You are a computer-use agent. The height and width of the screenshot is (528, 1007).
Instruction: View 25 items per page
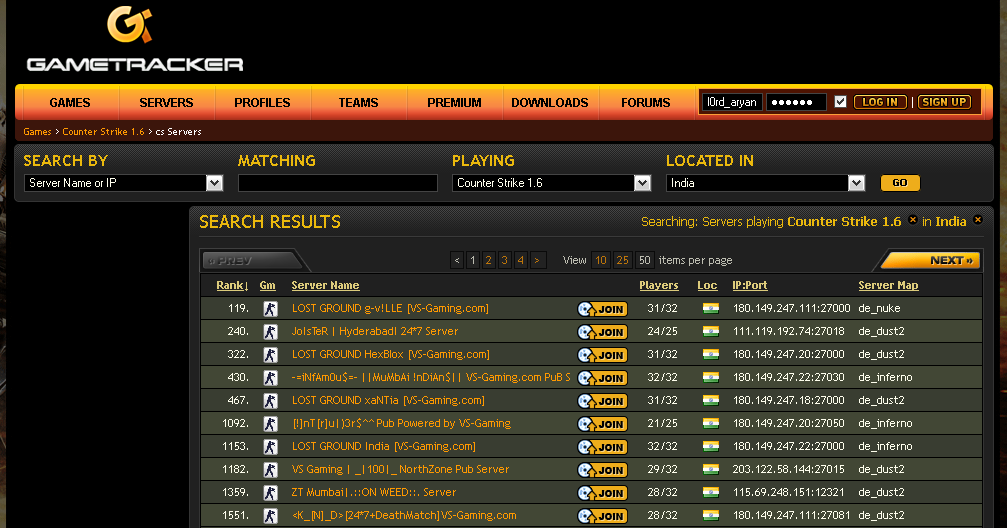622,260
